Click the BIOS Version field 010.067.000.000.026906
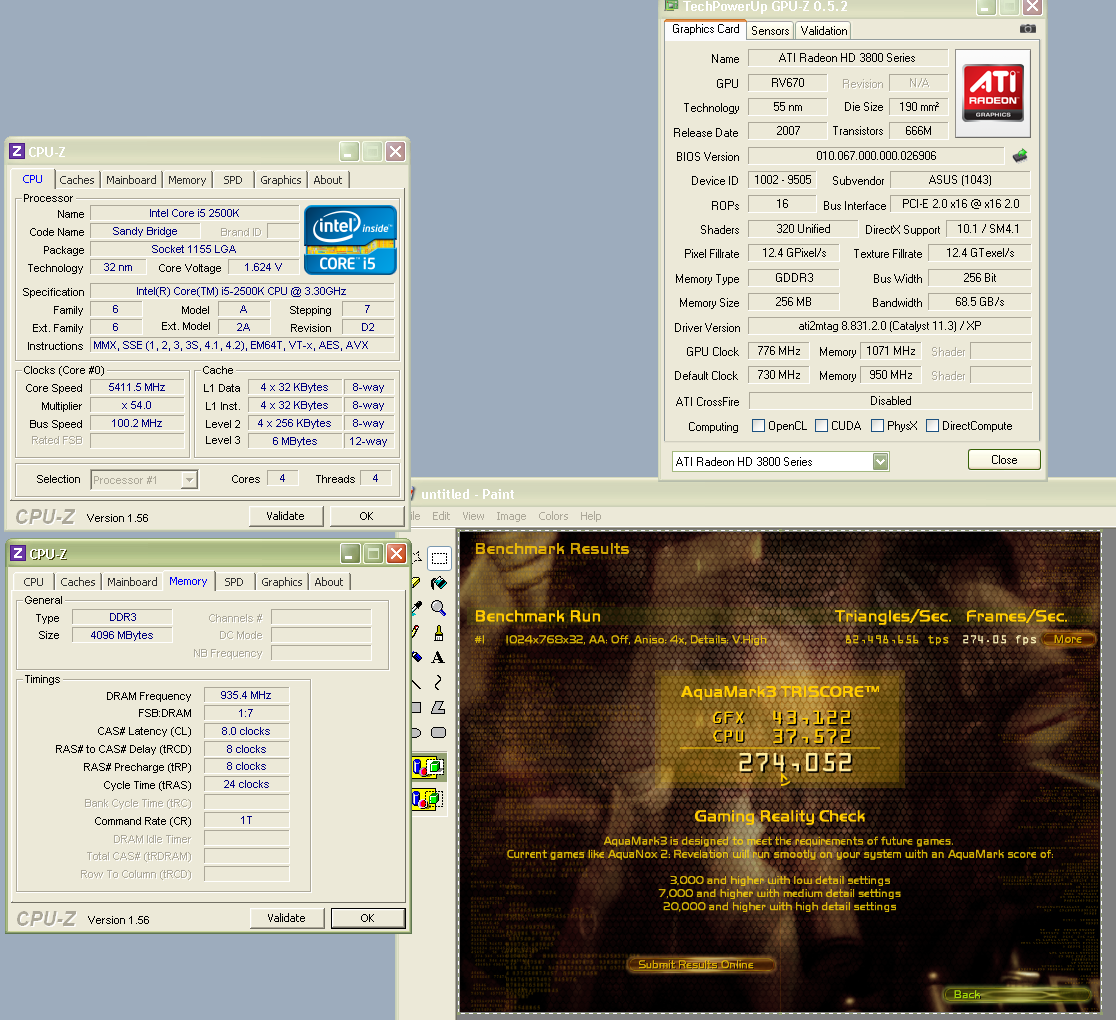 [876, 156]
